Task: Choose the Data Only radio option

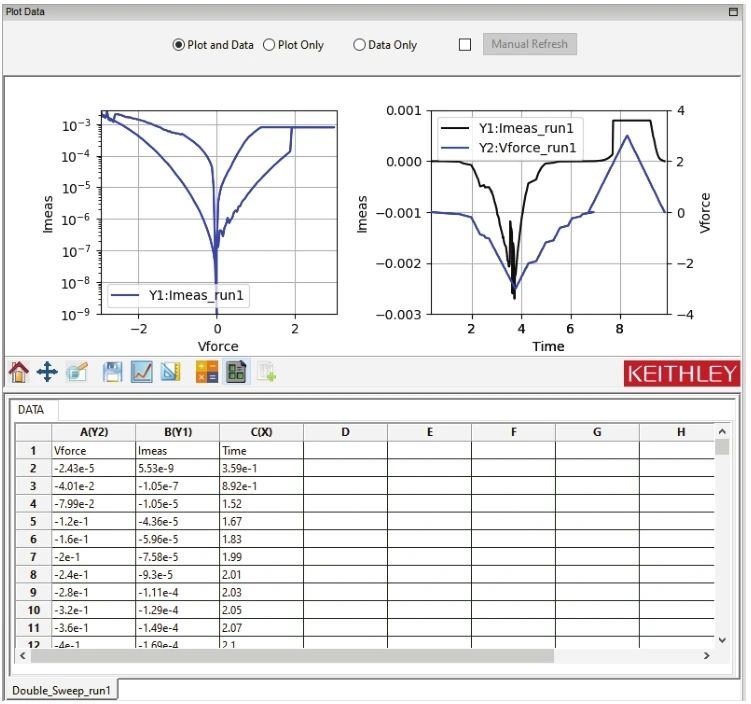Action: pyautogui.click(x=359, y=45)
